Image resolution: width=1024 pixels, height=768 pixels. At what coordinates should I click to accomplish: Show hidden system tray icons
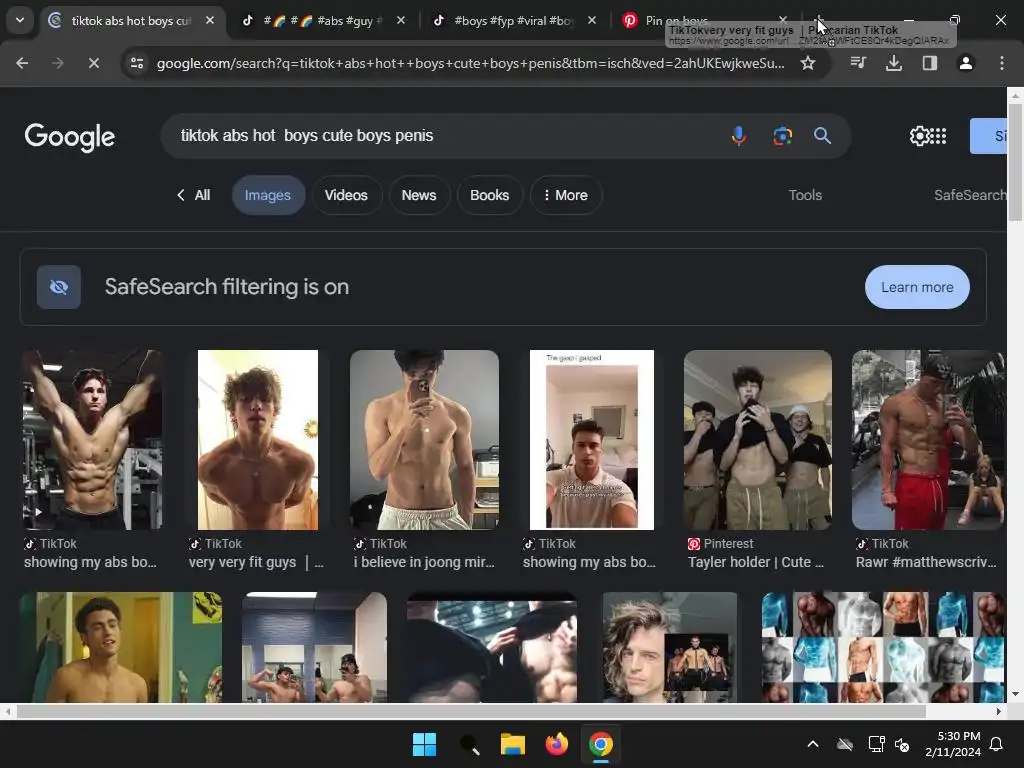(x=813, y=744)
